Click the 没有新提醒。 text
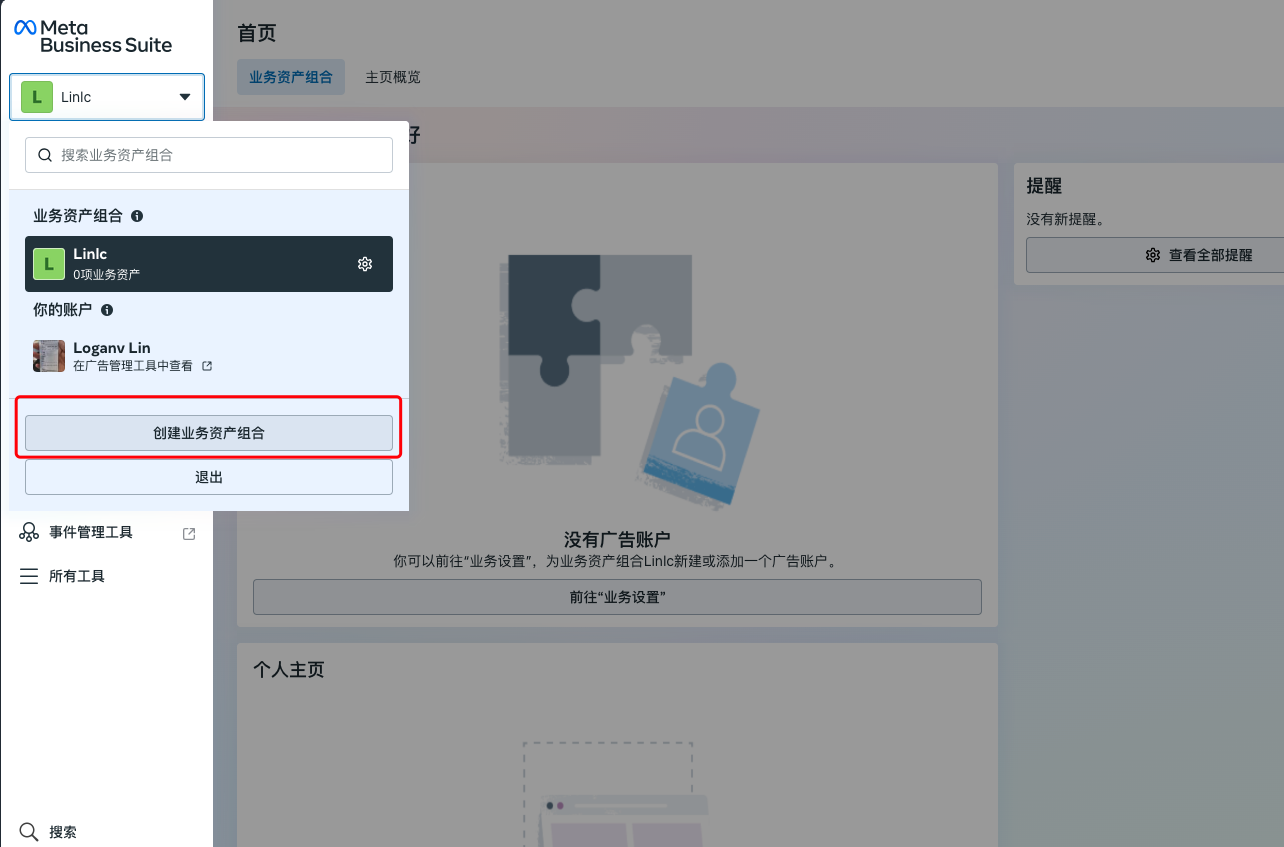This screenshot has height=847, width=1284. pyautogui.click(x=1066, y=218)
